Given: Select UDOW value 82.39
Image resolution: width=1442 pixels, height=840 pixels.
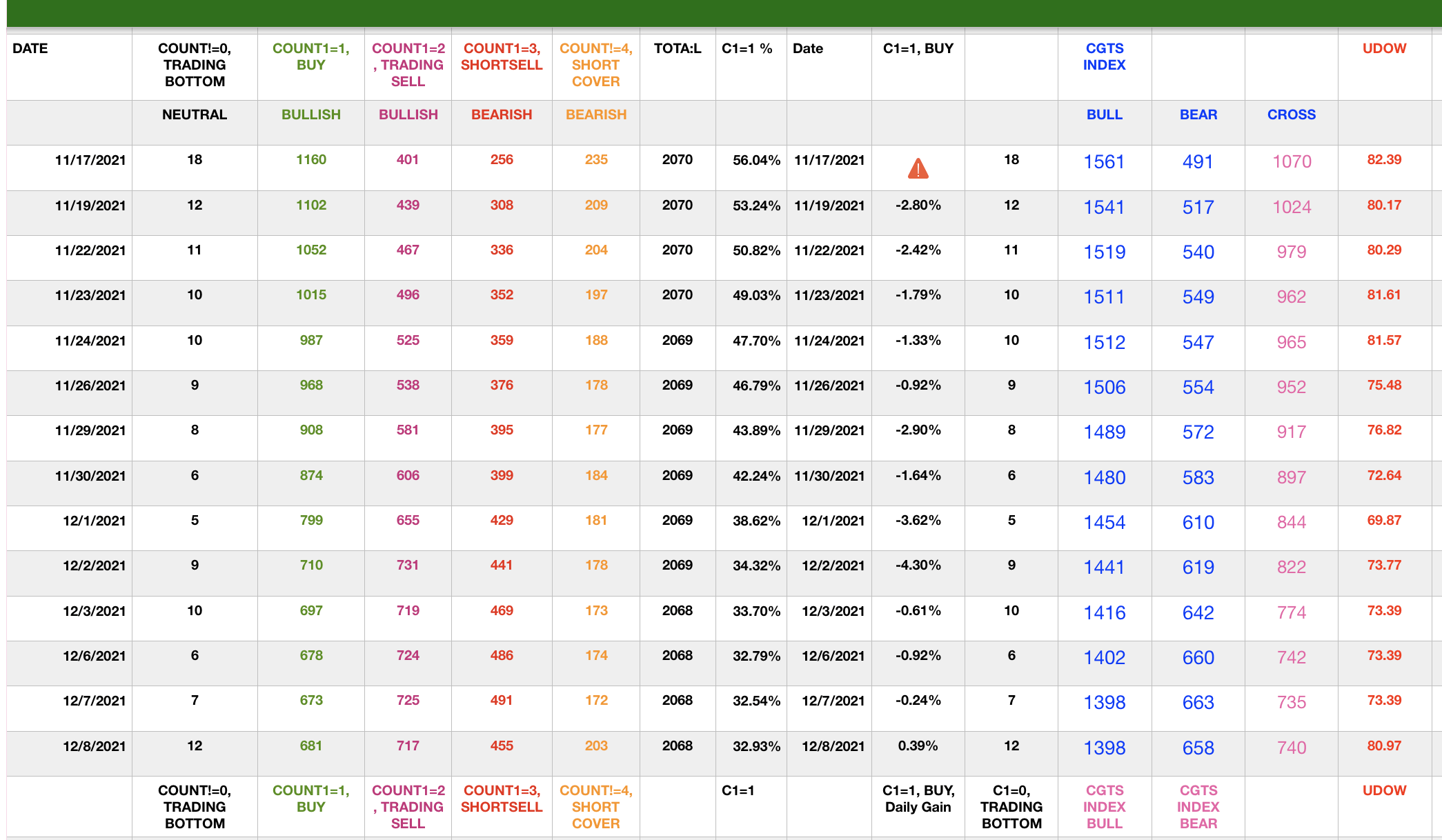Looking at the screenshot, I should click(1384, 160).
